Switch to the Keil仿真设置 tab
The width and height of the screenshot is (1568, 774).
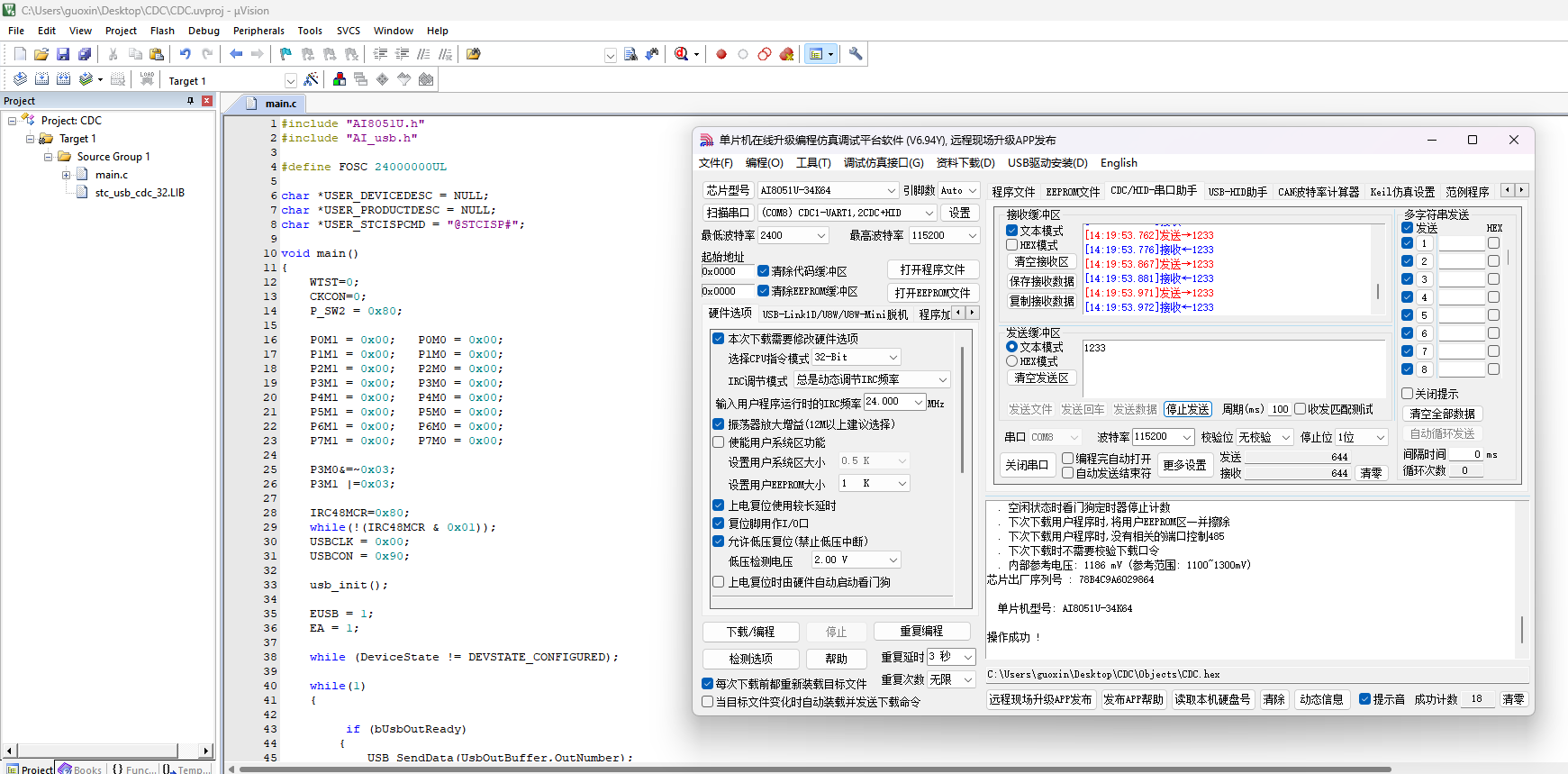(x=1402, y=192)
